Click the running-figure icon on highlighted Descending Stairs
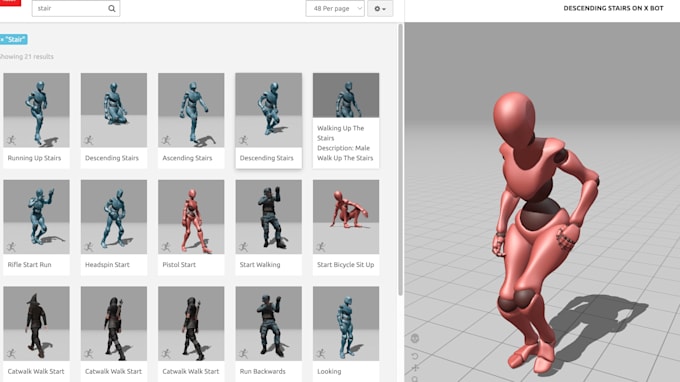The height and width of the screenshot is (382, 680). click(244, 140)
